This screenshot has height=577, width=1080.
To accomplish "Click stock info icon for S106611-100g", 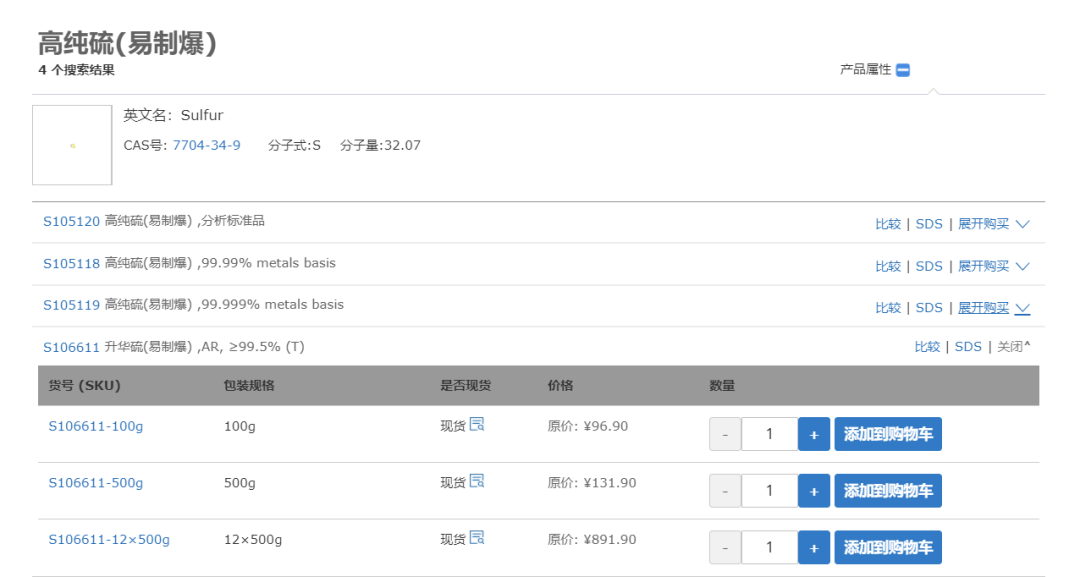I will coord(477,424).
